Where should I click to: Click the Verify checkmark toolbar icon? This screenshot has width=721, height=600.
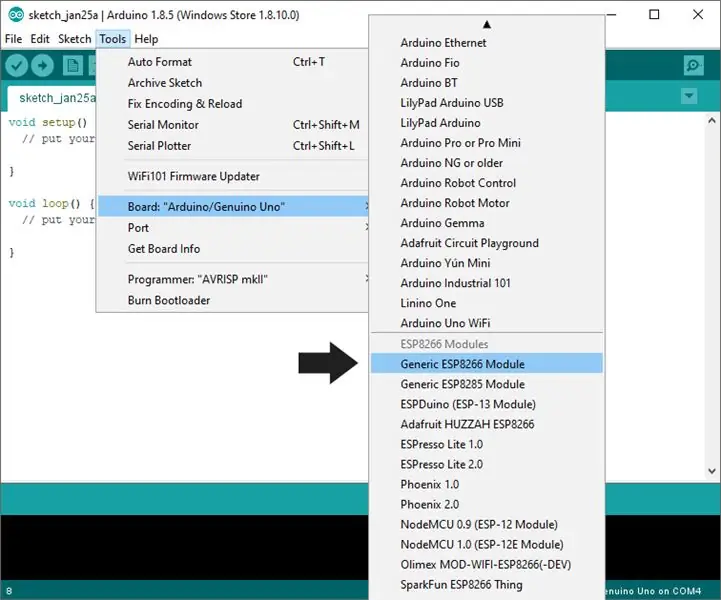(x=17, y=65)
